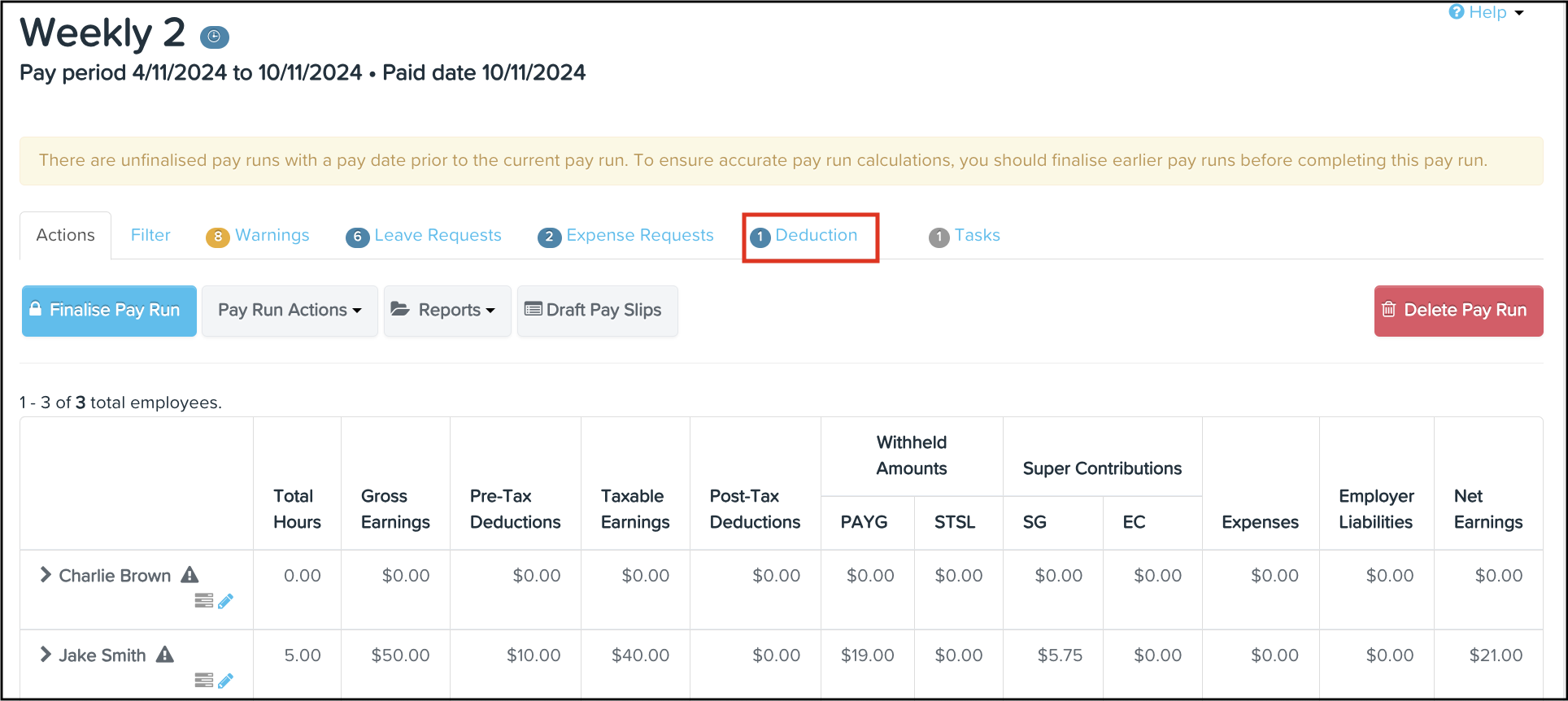The width and height of the screenshot is (1568, 701).
Task: Open the Leave Requests tab
Action: click(437, 236)
